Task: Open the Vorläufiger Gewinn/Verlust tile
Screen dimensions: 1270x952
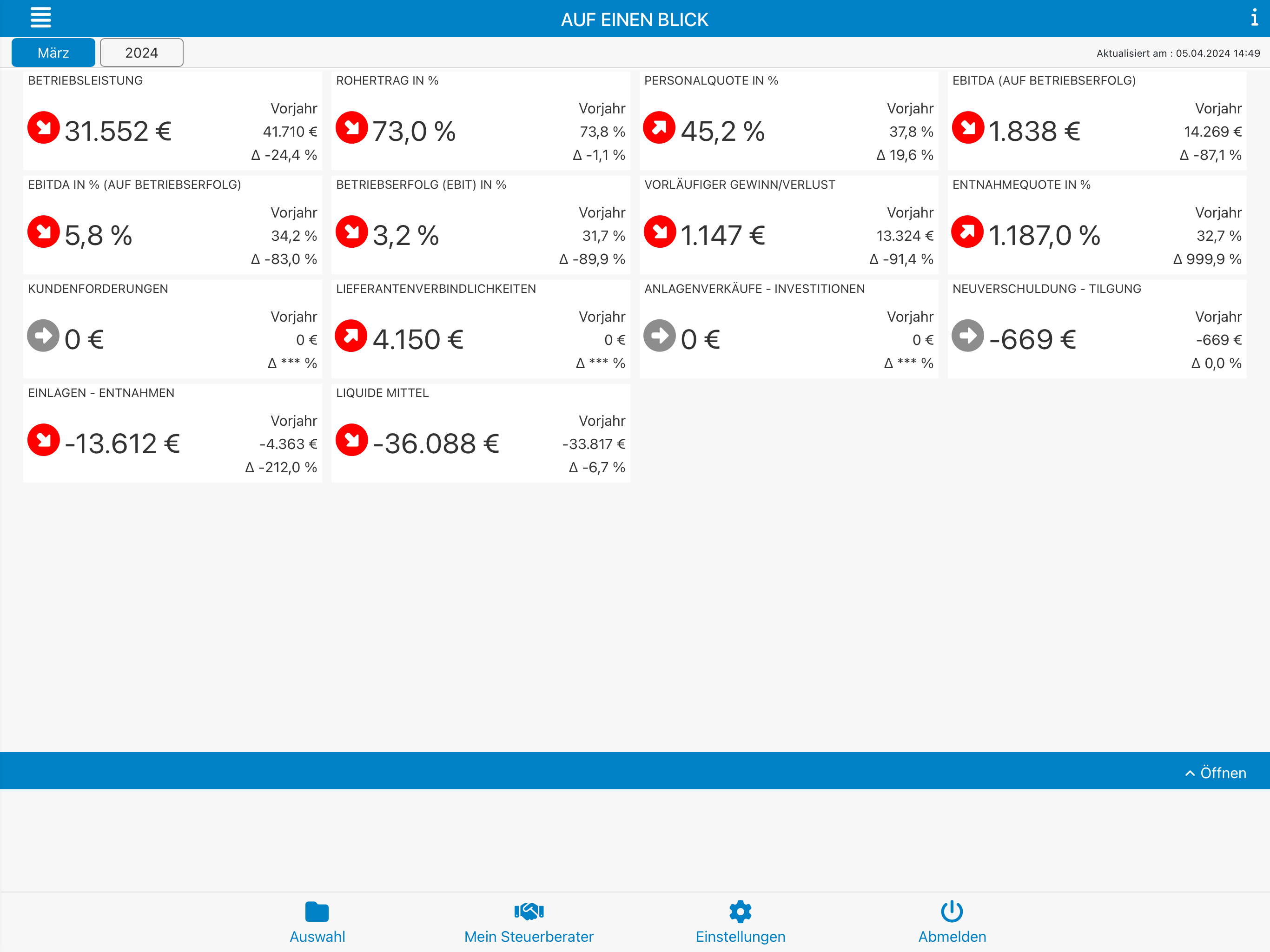Action: coord(788,225)
